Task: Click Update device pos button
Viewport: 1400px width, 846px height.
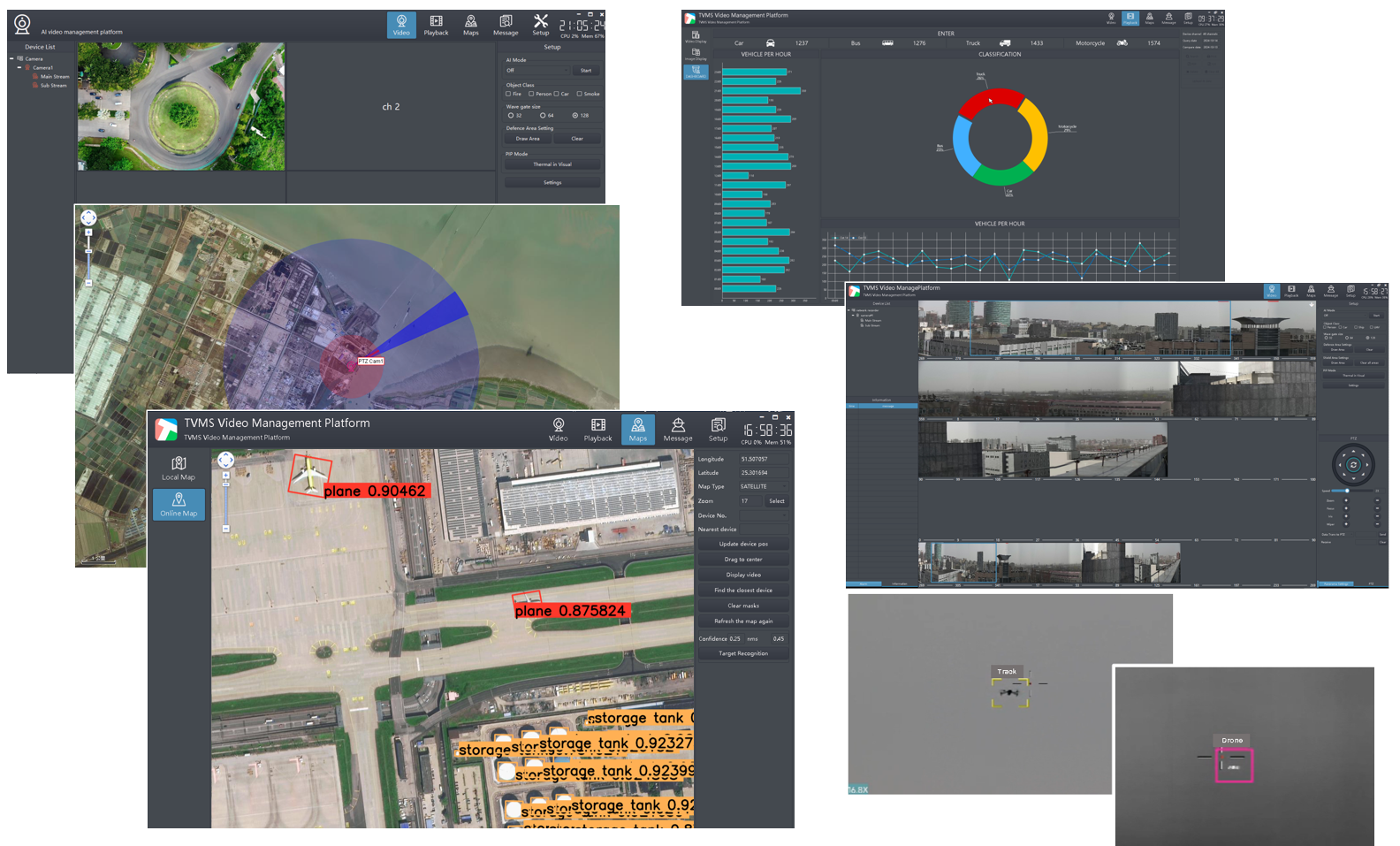Action: click(x=743, y=545)
